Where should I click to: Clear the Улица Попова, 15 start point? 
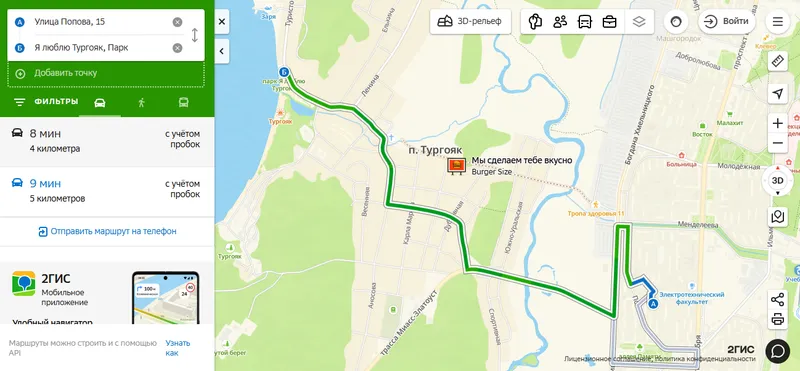tap(177, 22)
